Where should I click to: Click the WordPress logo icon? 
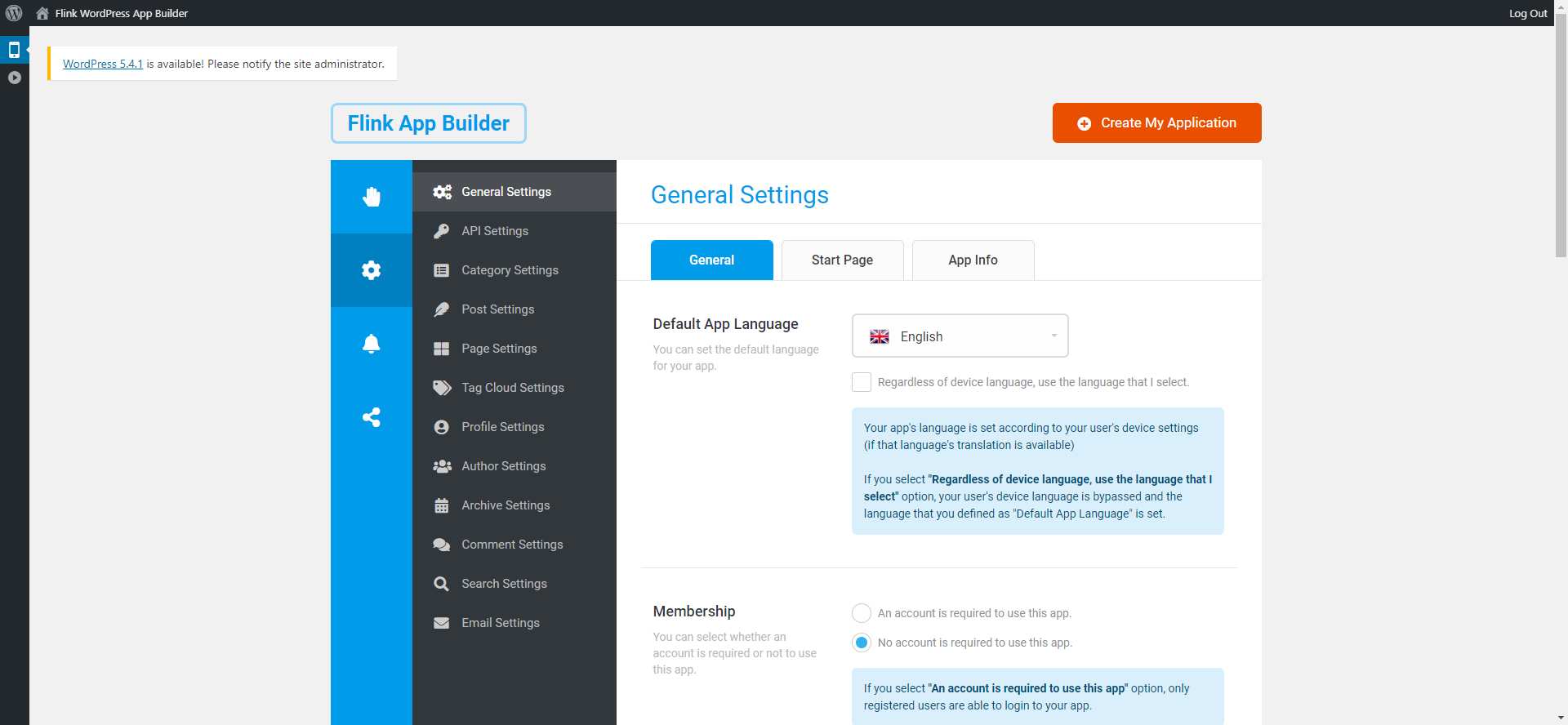tap(14, 13)
